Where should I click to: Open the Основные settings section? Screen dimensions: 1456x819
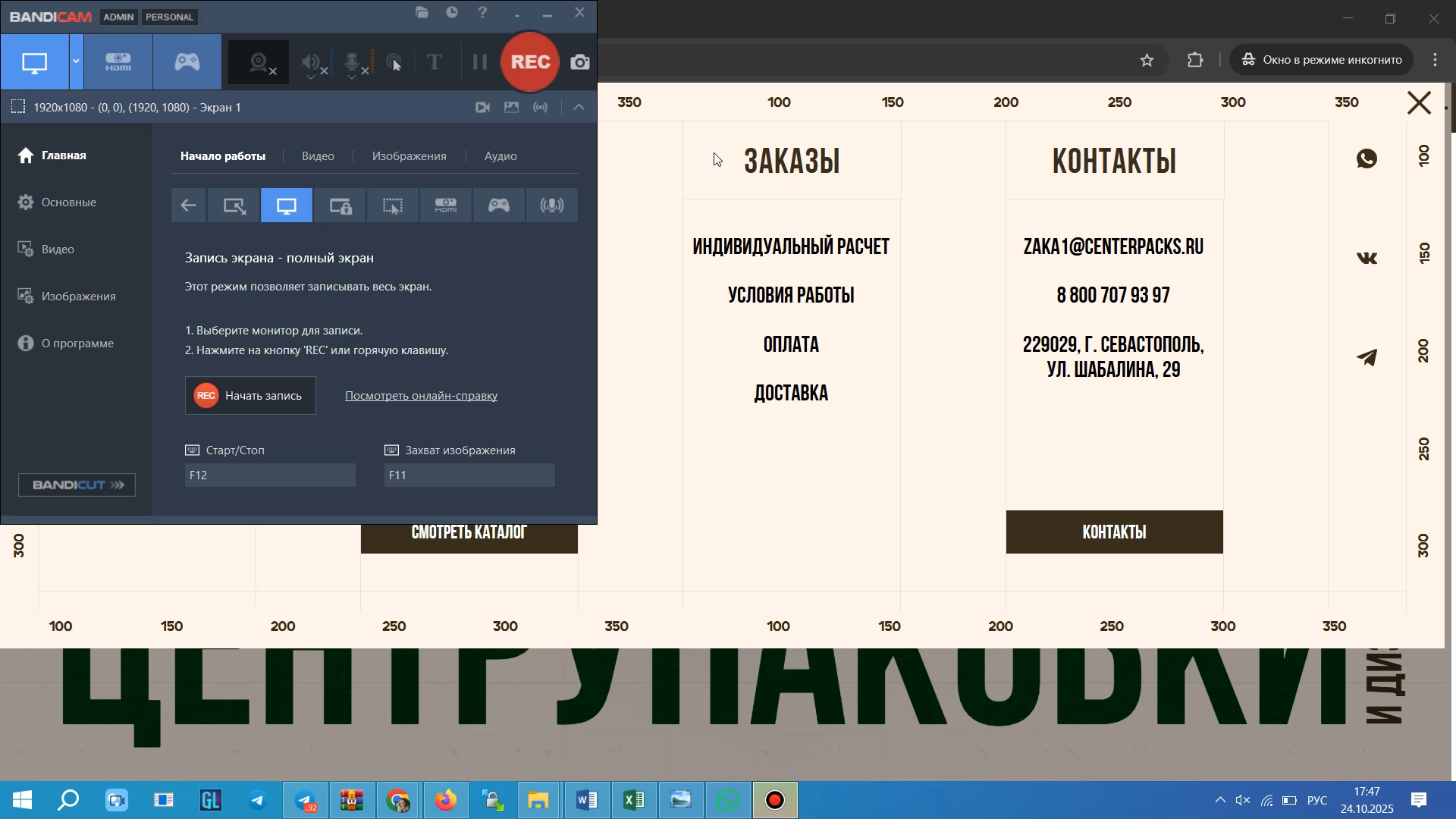point(68,202)
